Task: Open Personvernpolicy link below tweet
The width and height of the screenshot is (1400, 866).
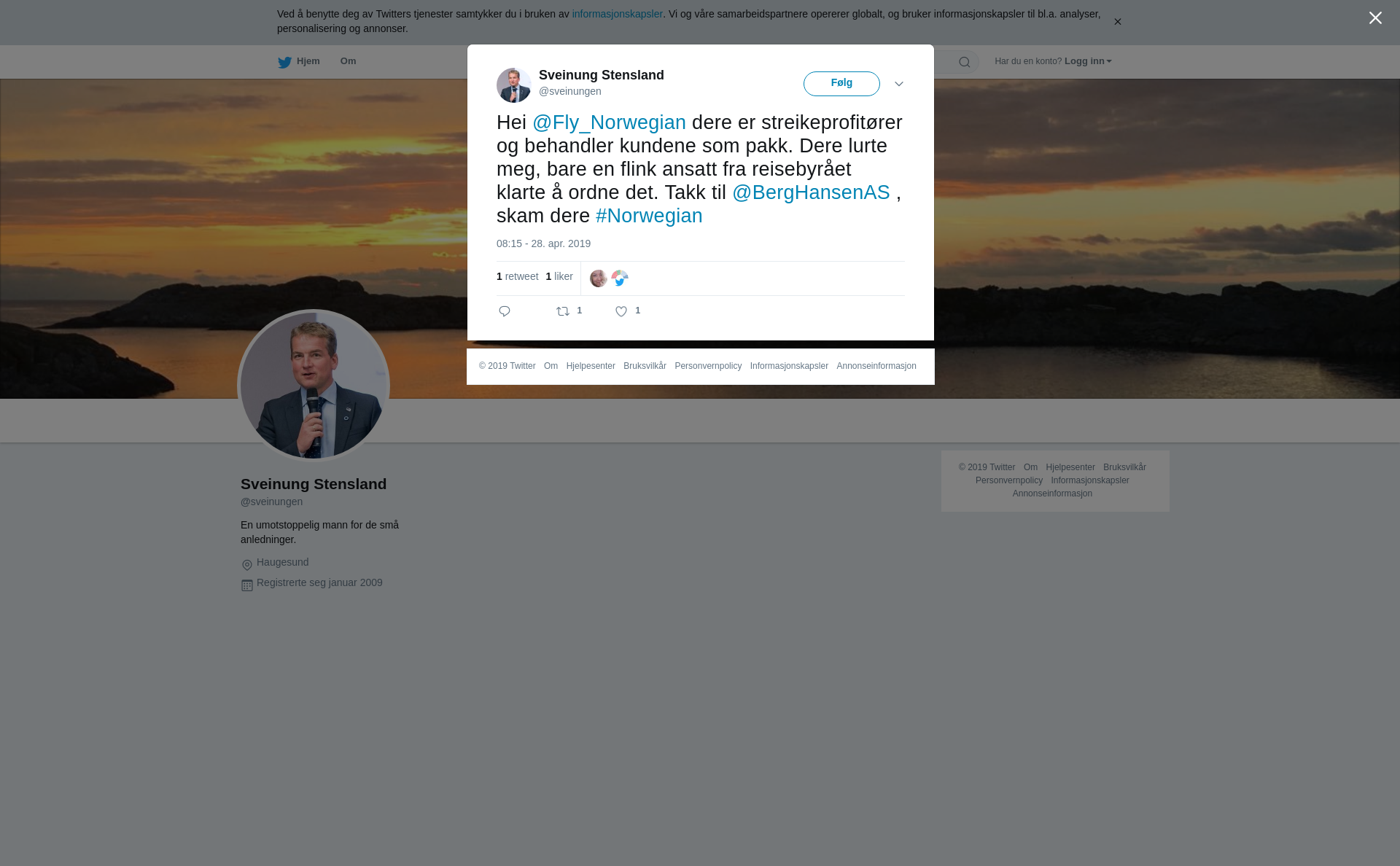Action: (x=708, y=366)
